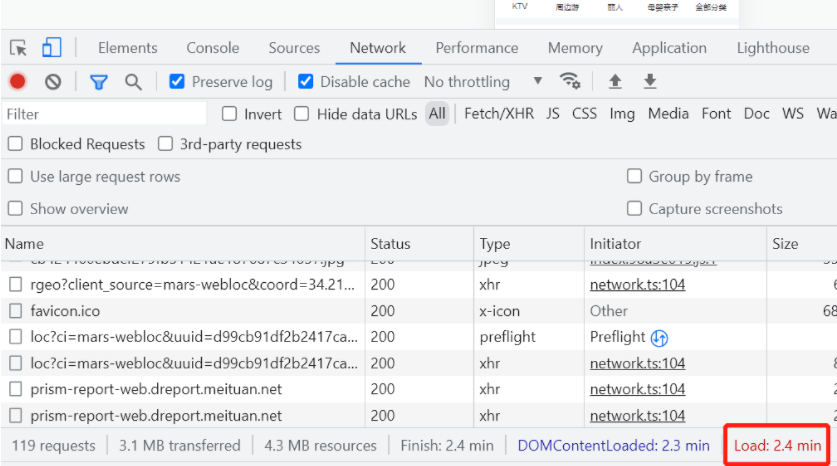
Task: Toggle the filter funnel icon
Action: pyautogui.click(x=99, y=82)
